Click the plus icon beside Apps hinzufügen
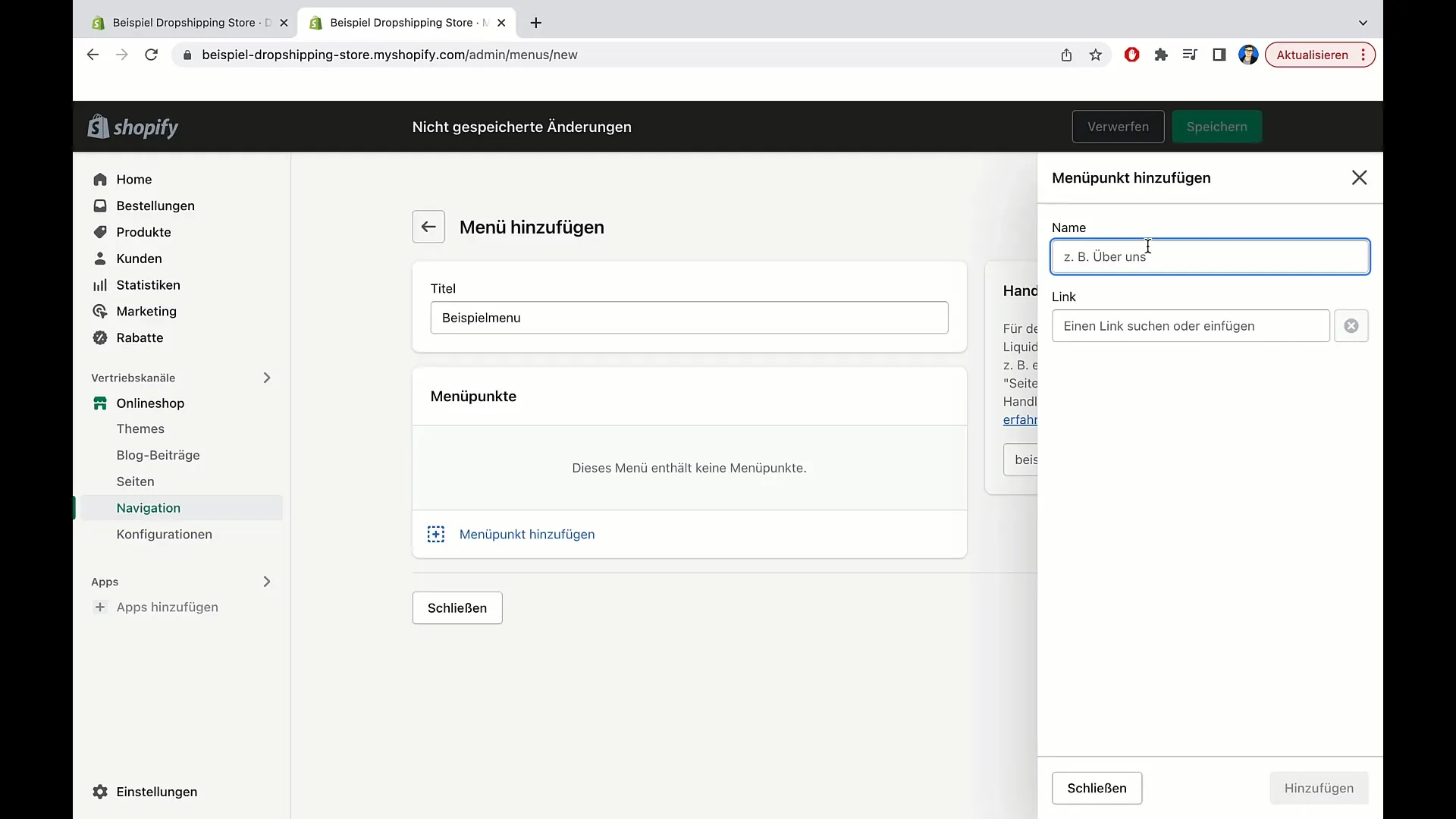The width and height of the screenshot is (1456, 819). tap(99, 607)
